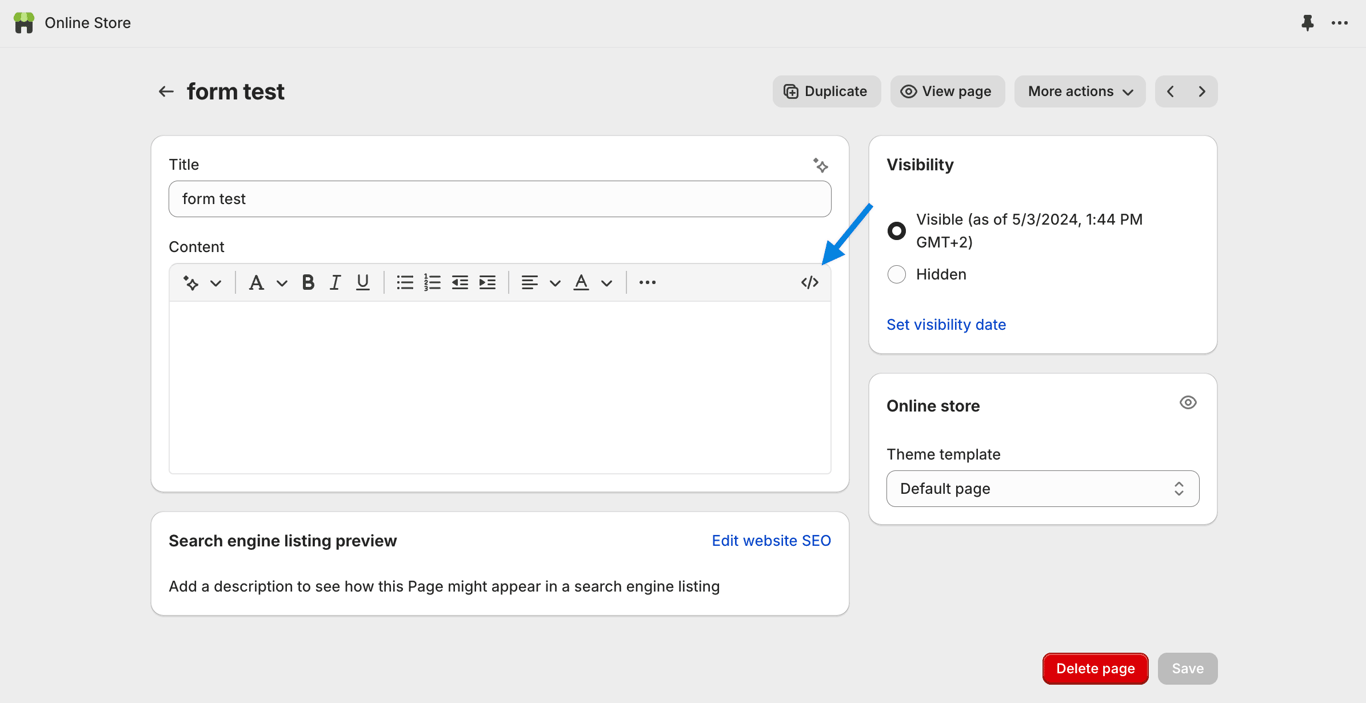Open the text alignment dropdown

point(540,283)
